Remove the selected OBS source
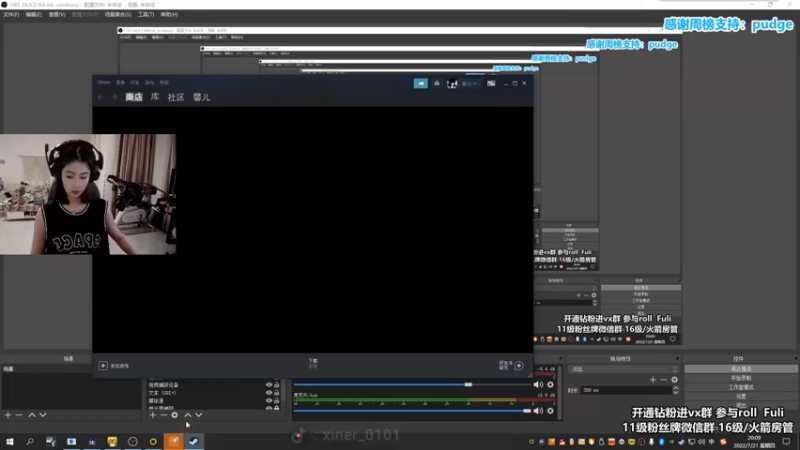 click(163, 415)
